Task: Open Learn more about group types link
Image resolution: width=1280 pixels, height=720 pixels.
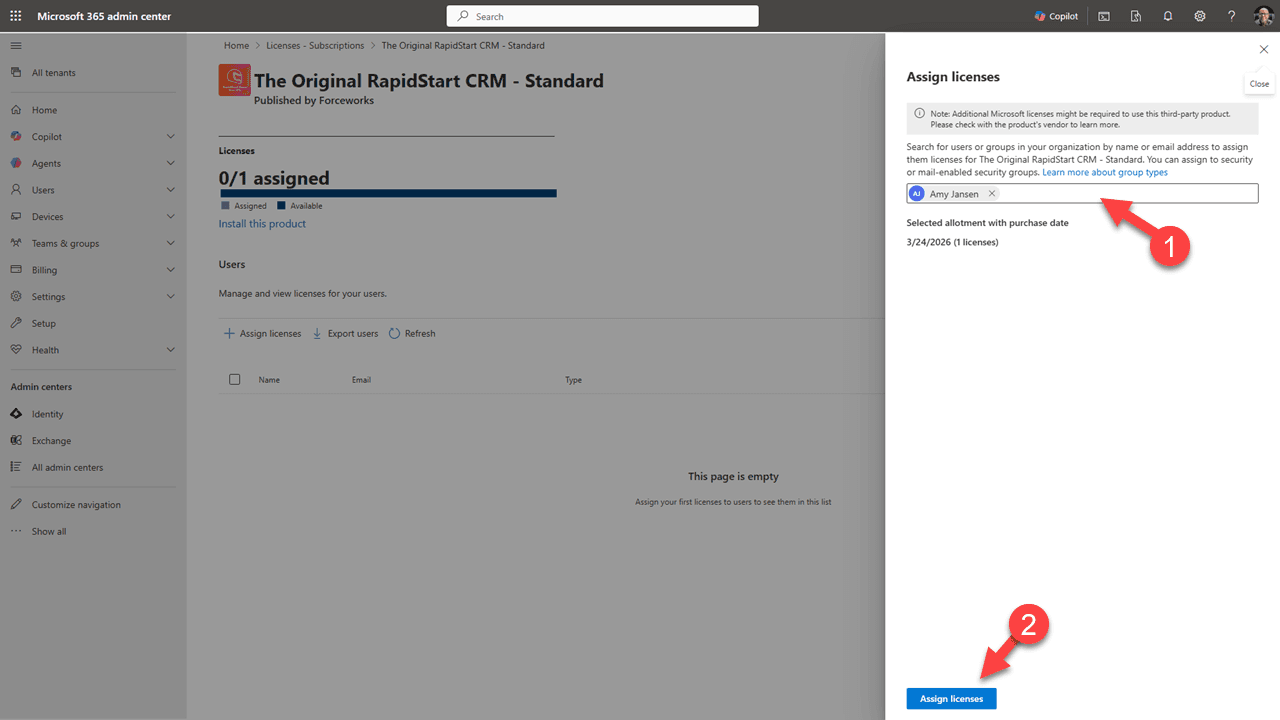Action: 1104,173
